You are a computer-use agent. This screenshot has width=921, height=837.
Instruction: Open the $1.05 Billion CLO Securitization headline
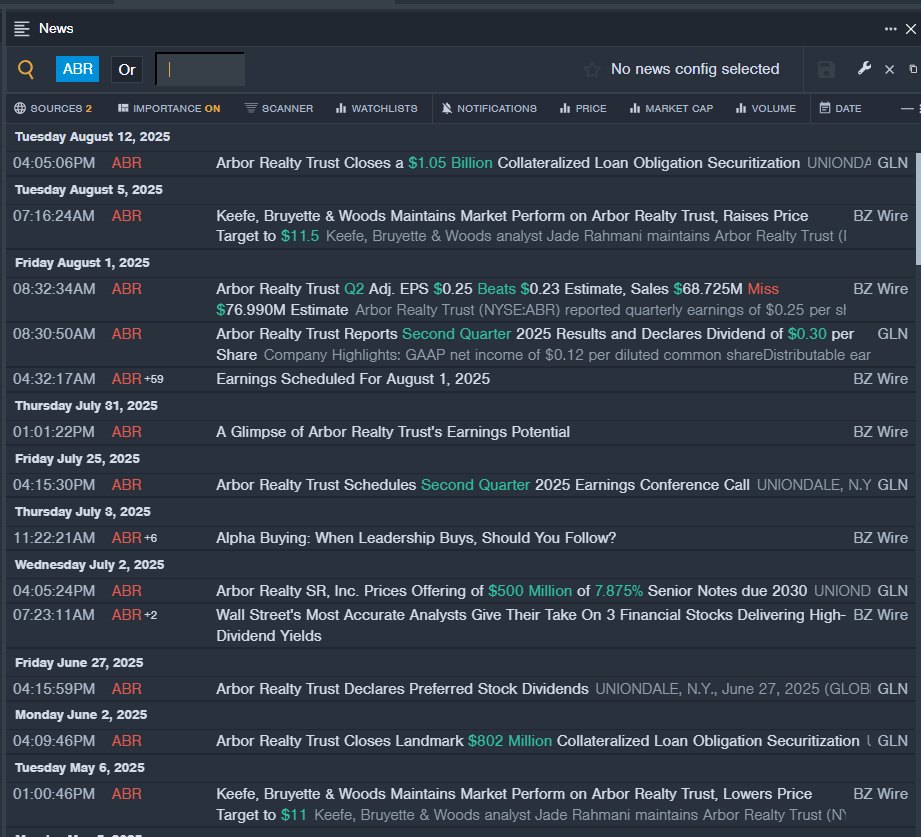[x=507, y=163]
